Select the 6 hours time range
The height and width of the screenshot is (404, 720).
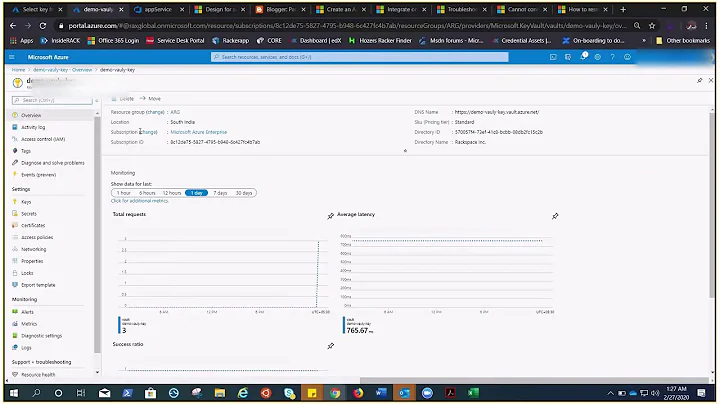[x=147, y=193]
